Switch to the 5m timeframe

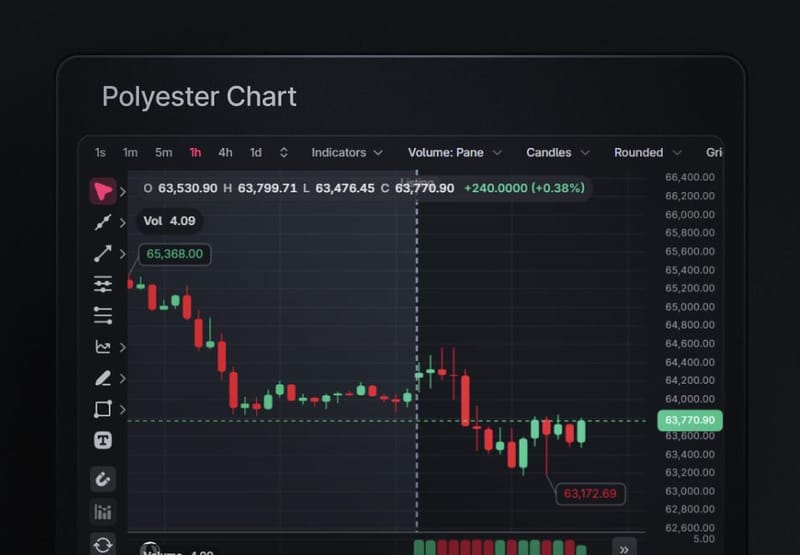[x=163, y=153]
